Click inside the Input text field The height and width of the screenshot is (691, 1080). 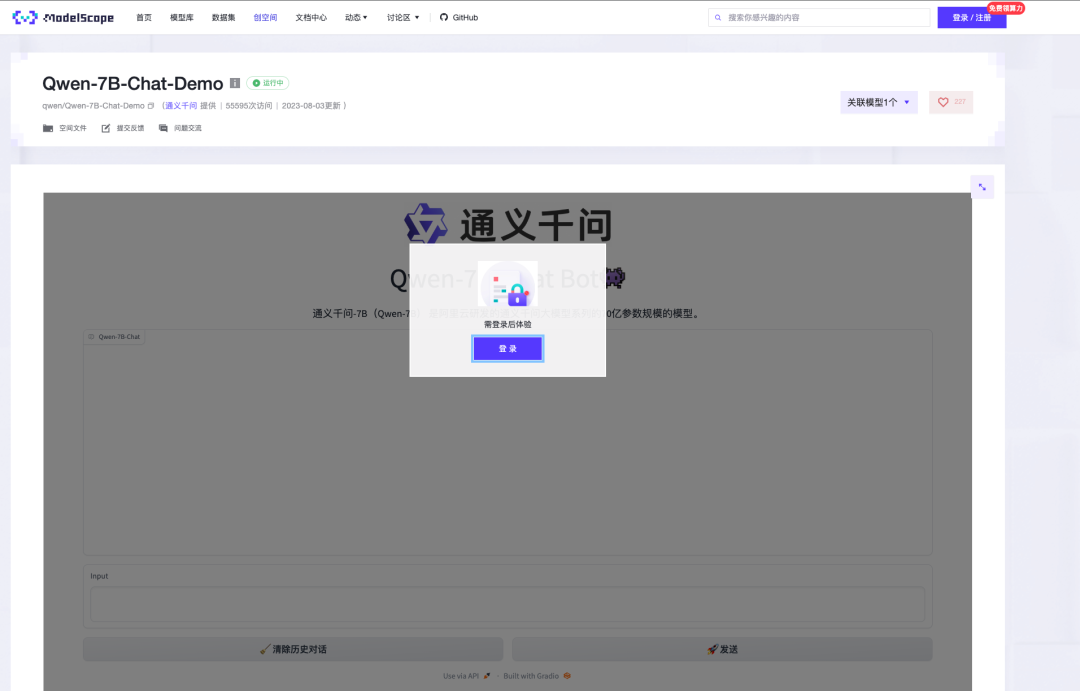pyautogui.click(x=507, y=604)
